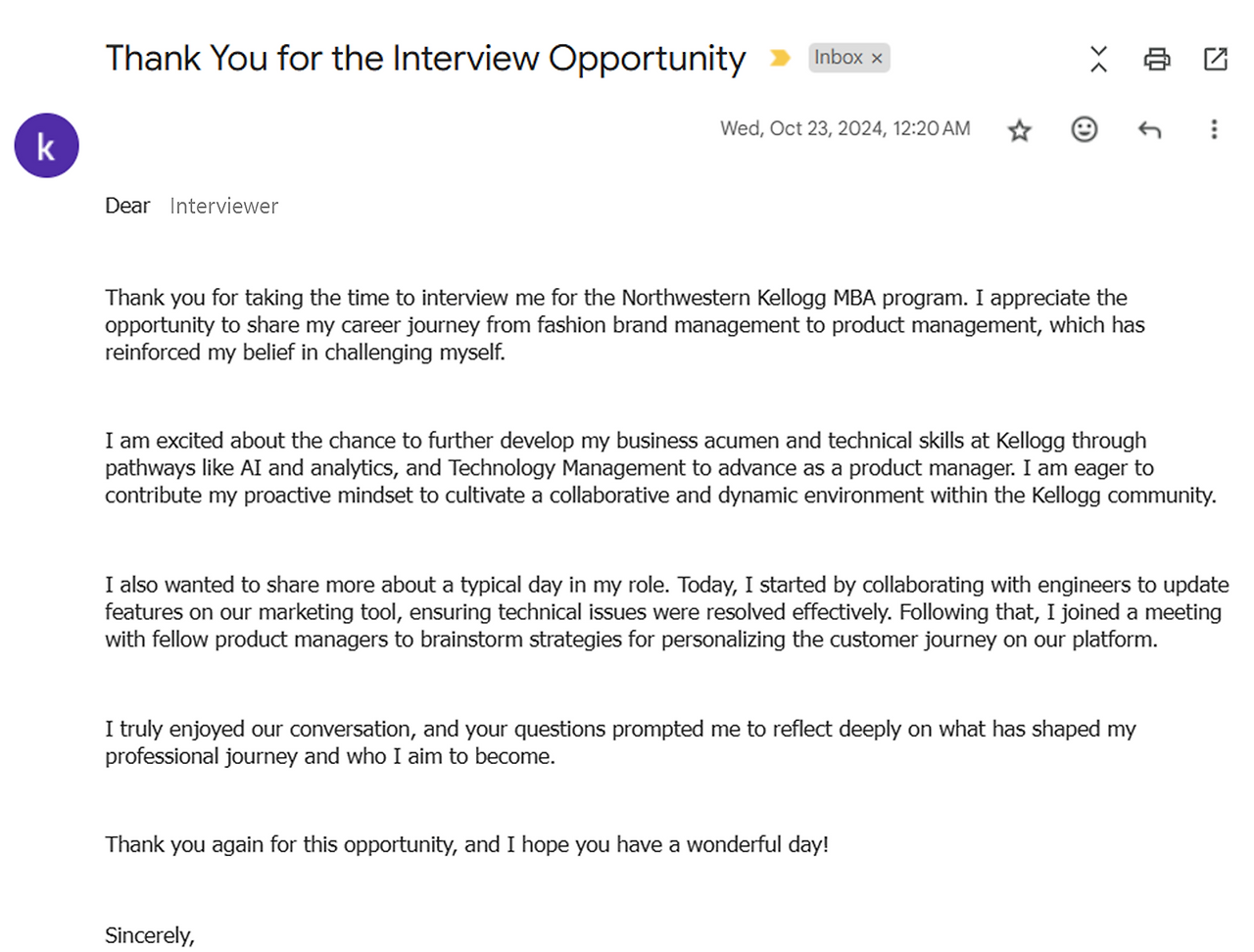
Task: Click the sender's purple "k" avatar
Action: (46, 145)
